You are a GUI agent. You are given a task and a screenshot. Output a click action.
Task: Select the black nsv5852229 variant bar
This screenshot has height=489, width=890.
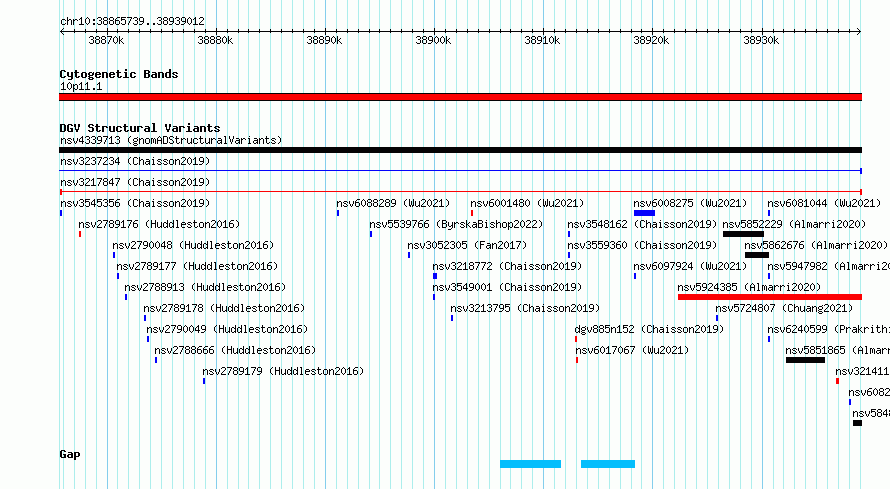[x=743, y=234]
